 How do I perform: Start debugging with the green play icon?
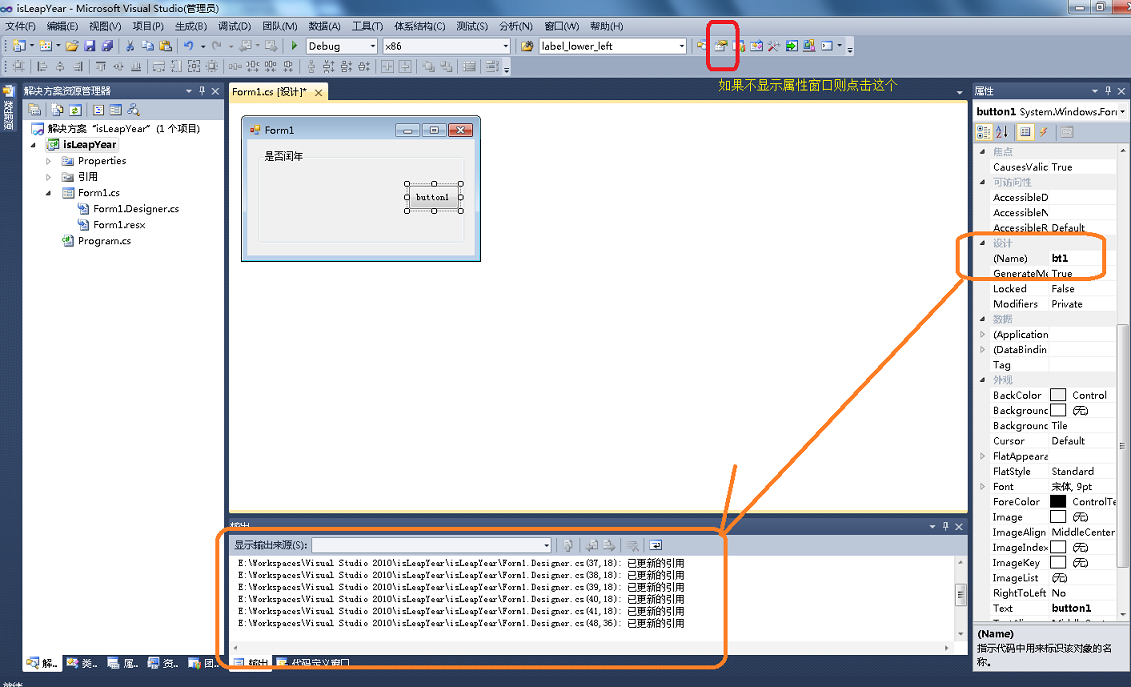pyautogui.click(x=294, y=45)
